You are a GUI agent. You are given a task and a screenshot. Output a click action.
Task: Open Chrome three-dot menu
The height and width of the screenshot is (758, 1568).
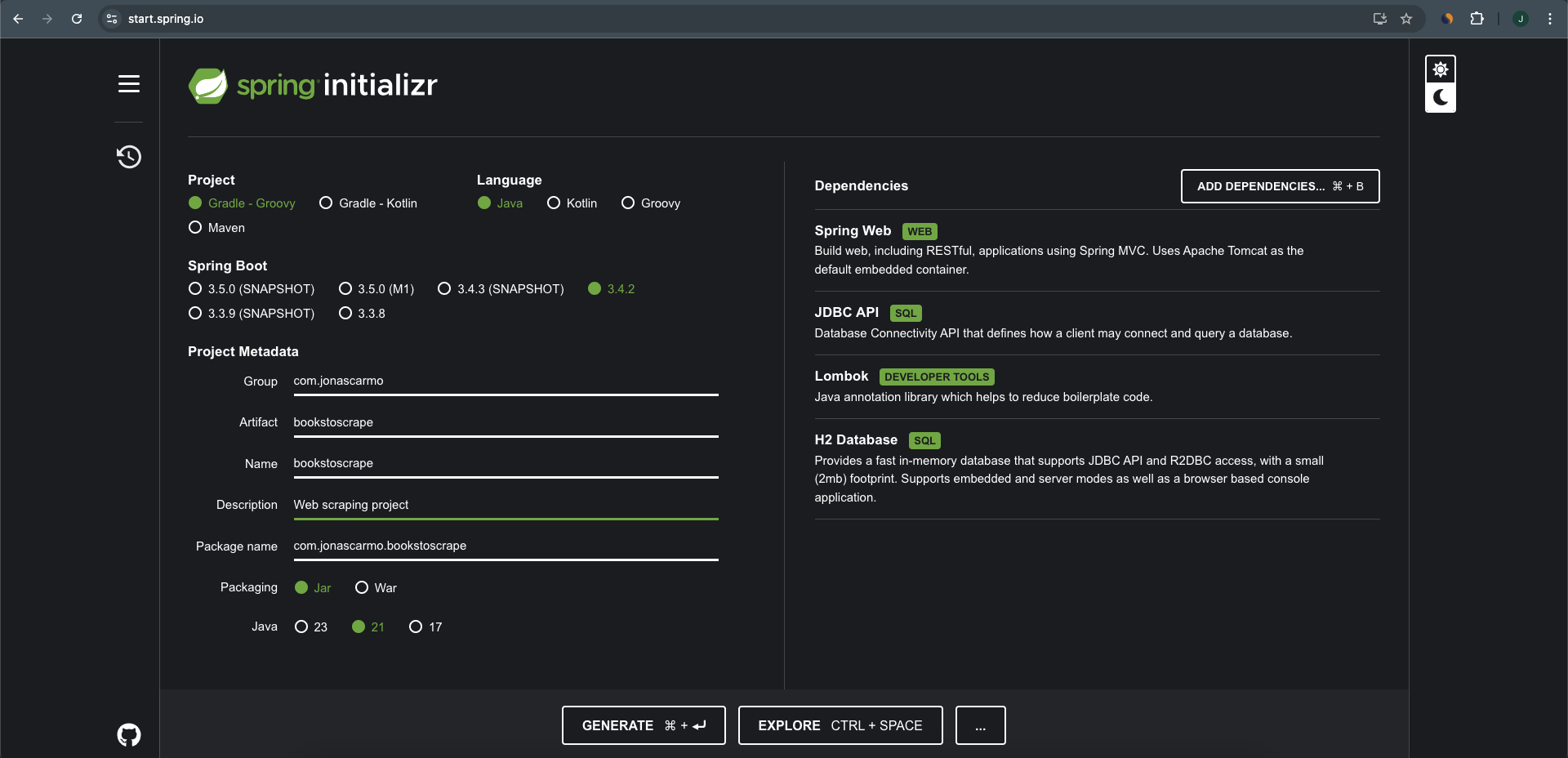coord(1550,19)
